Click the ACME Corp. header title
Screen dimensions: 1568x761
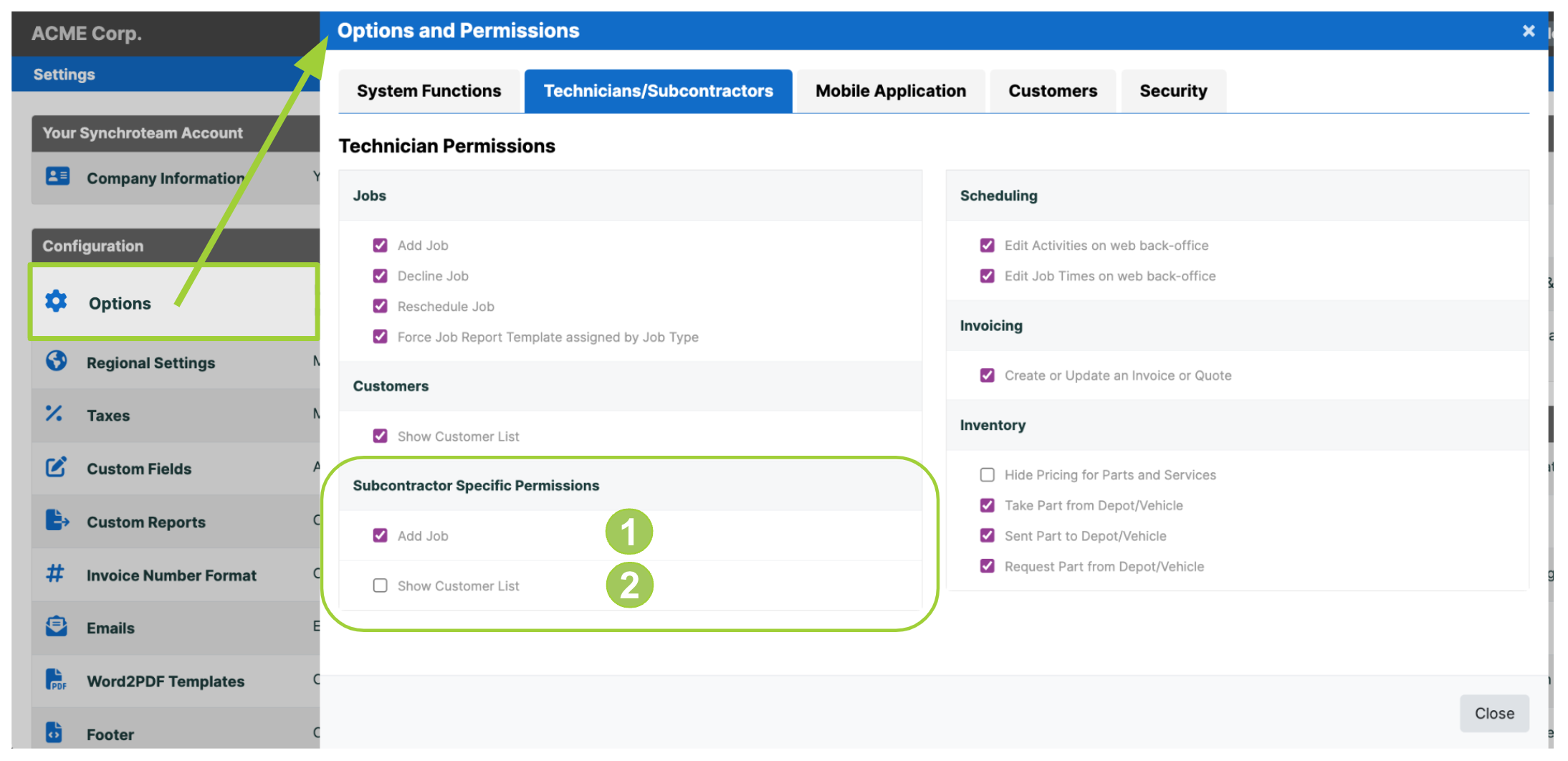[87, 33]
